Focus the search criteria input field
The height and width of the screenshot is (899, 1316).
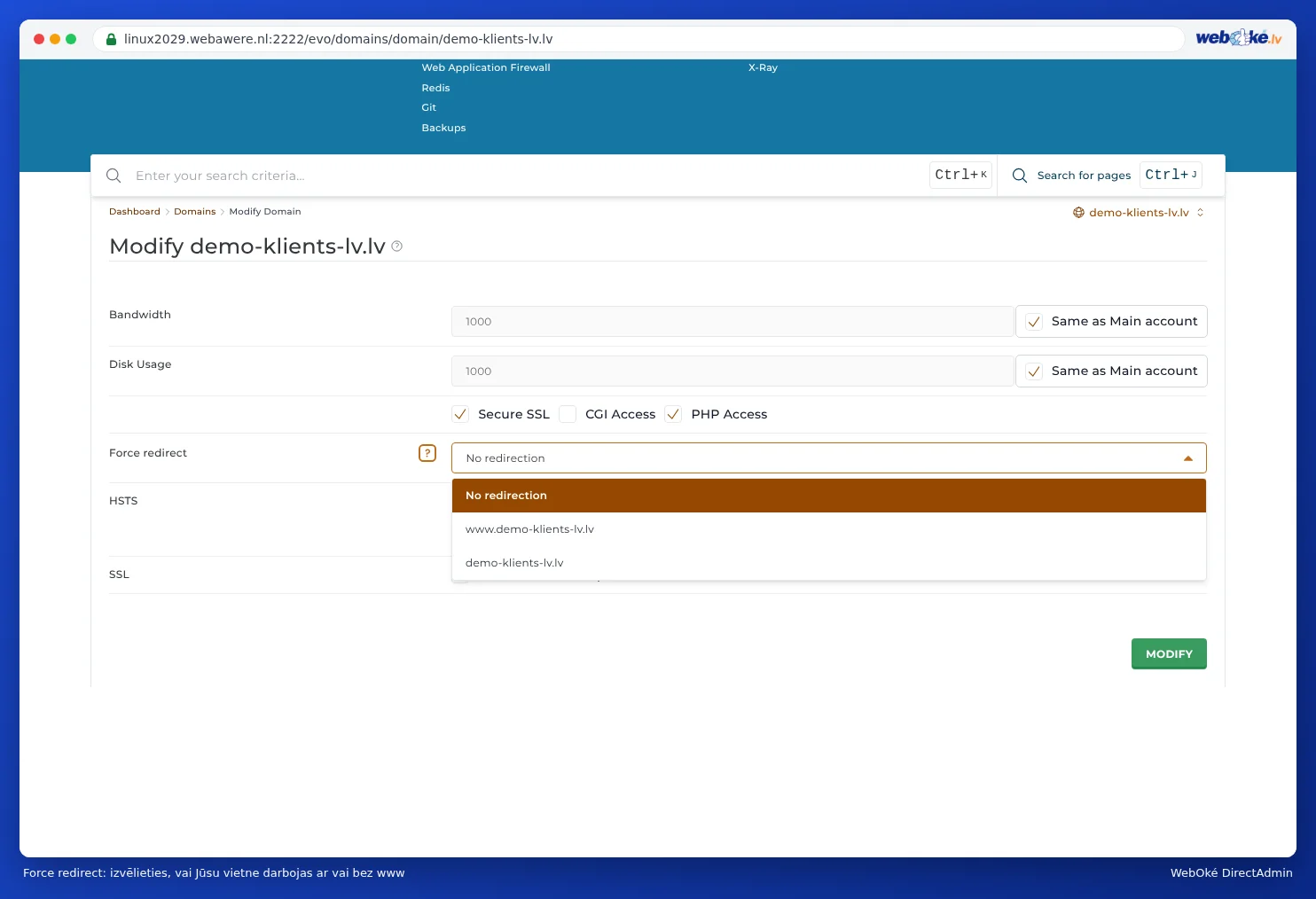(528, 176)
